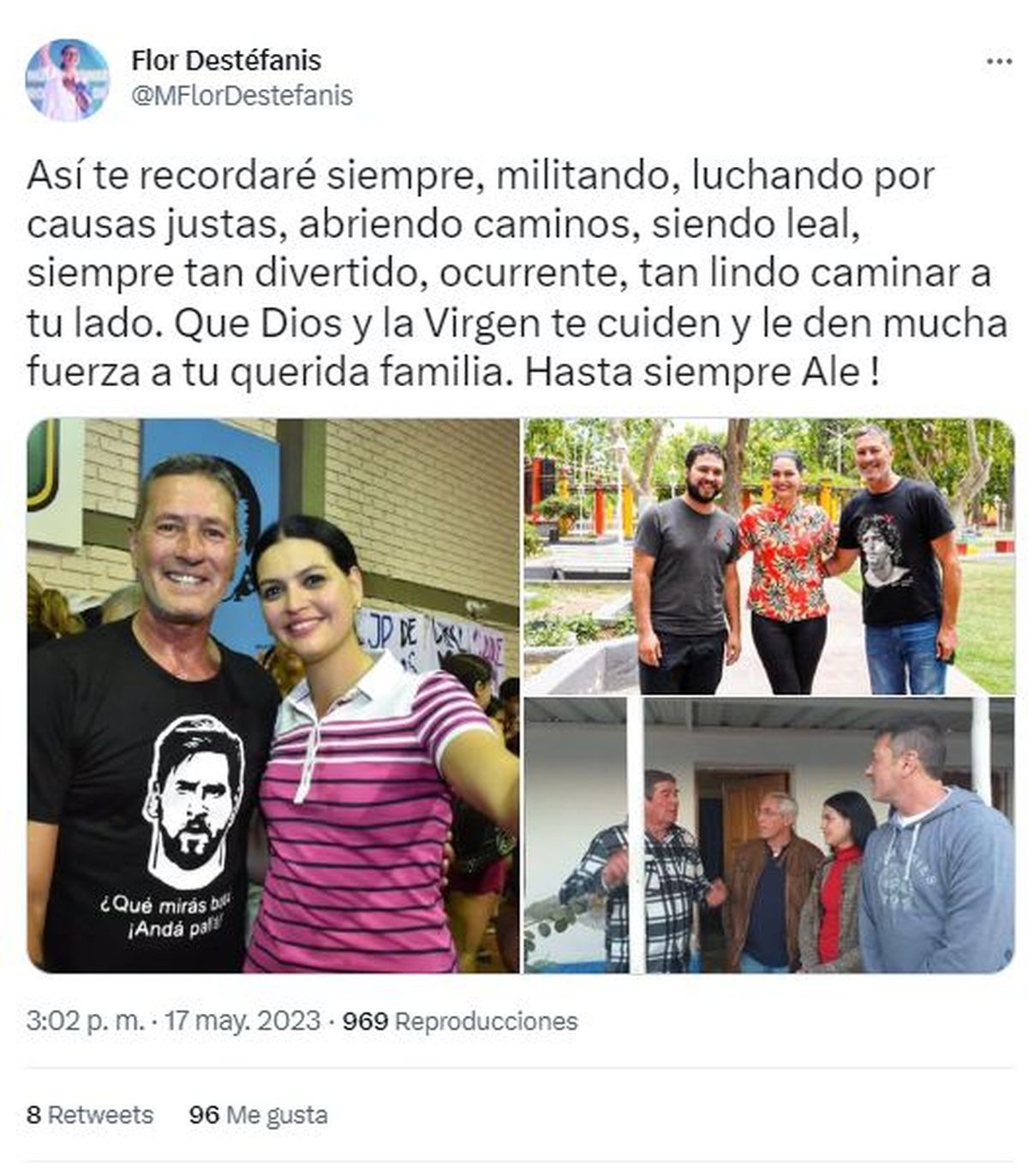Open the 17 may. 2023 date
1028x1176 pixels.
[242, 1021]
